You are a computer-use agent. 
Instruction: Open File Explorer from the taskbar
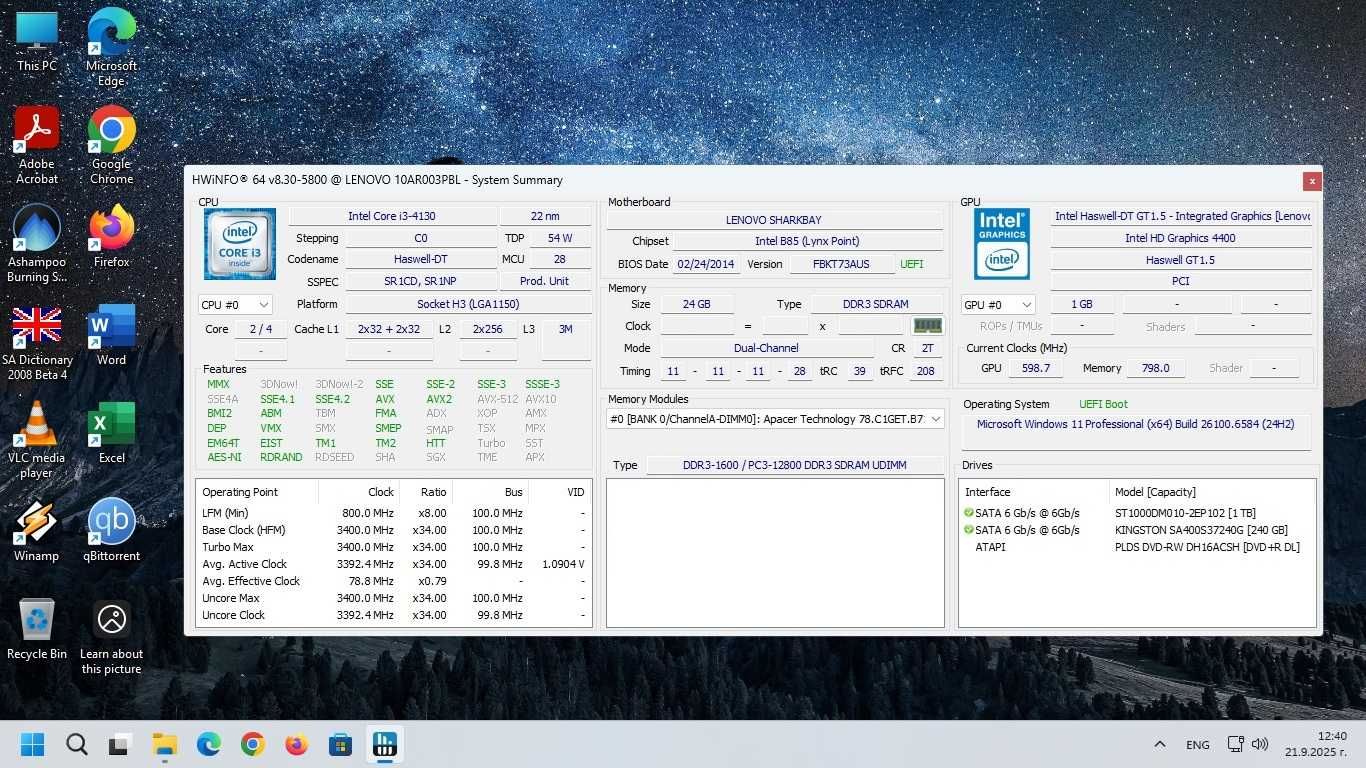[164, 744]
